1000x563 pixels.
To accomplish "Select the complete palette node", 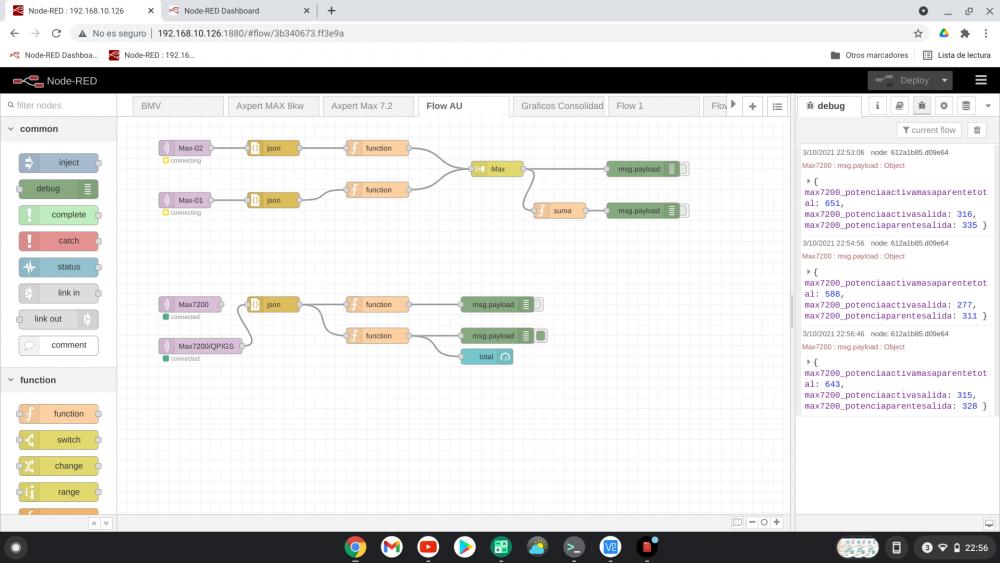I will coord(59,215).
